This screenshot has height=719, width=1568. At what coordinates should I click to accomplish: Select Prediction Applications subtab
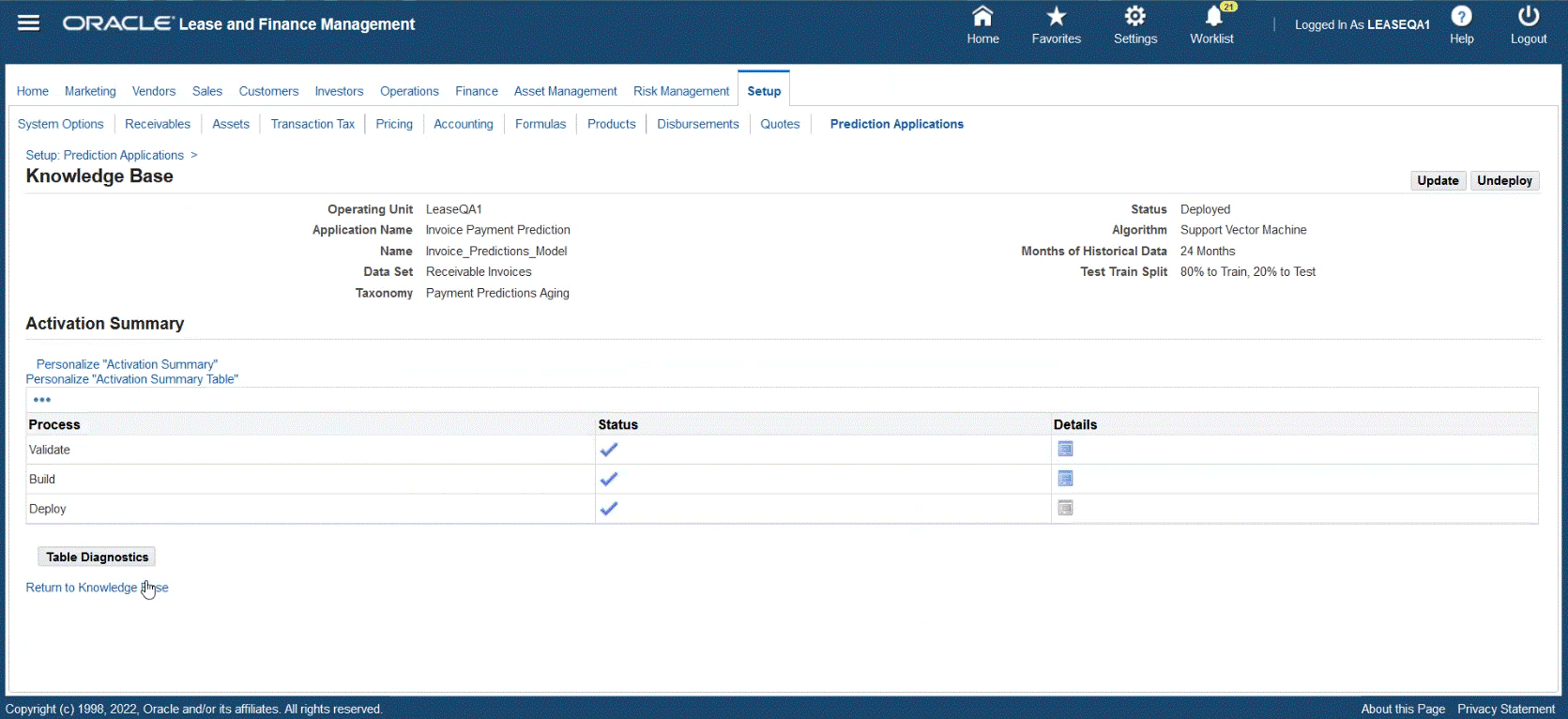click(x=897, y=124)
